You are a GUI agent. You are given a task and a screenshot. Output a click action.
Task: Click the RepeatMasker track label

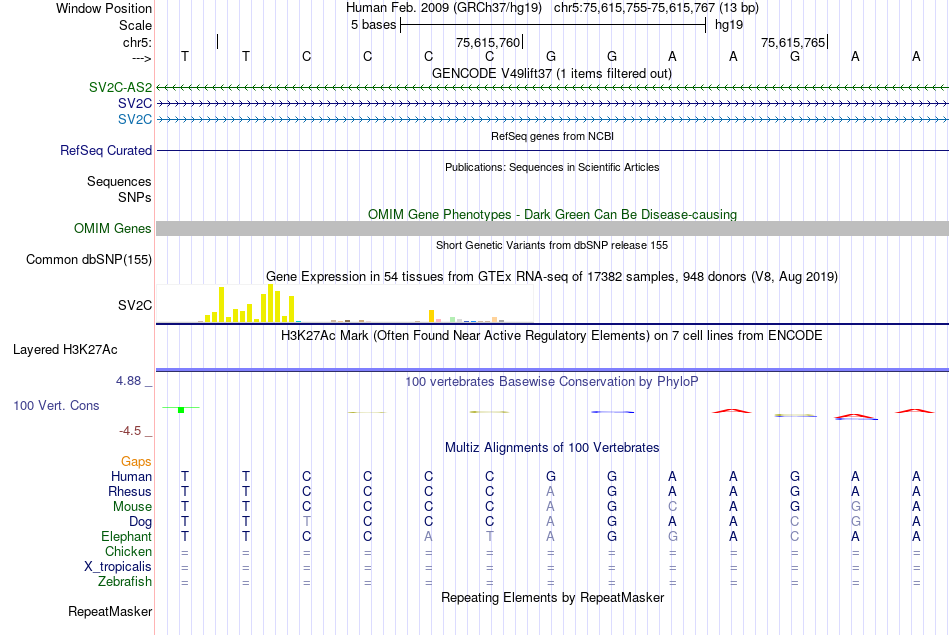click(110, 611)
